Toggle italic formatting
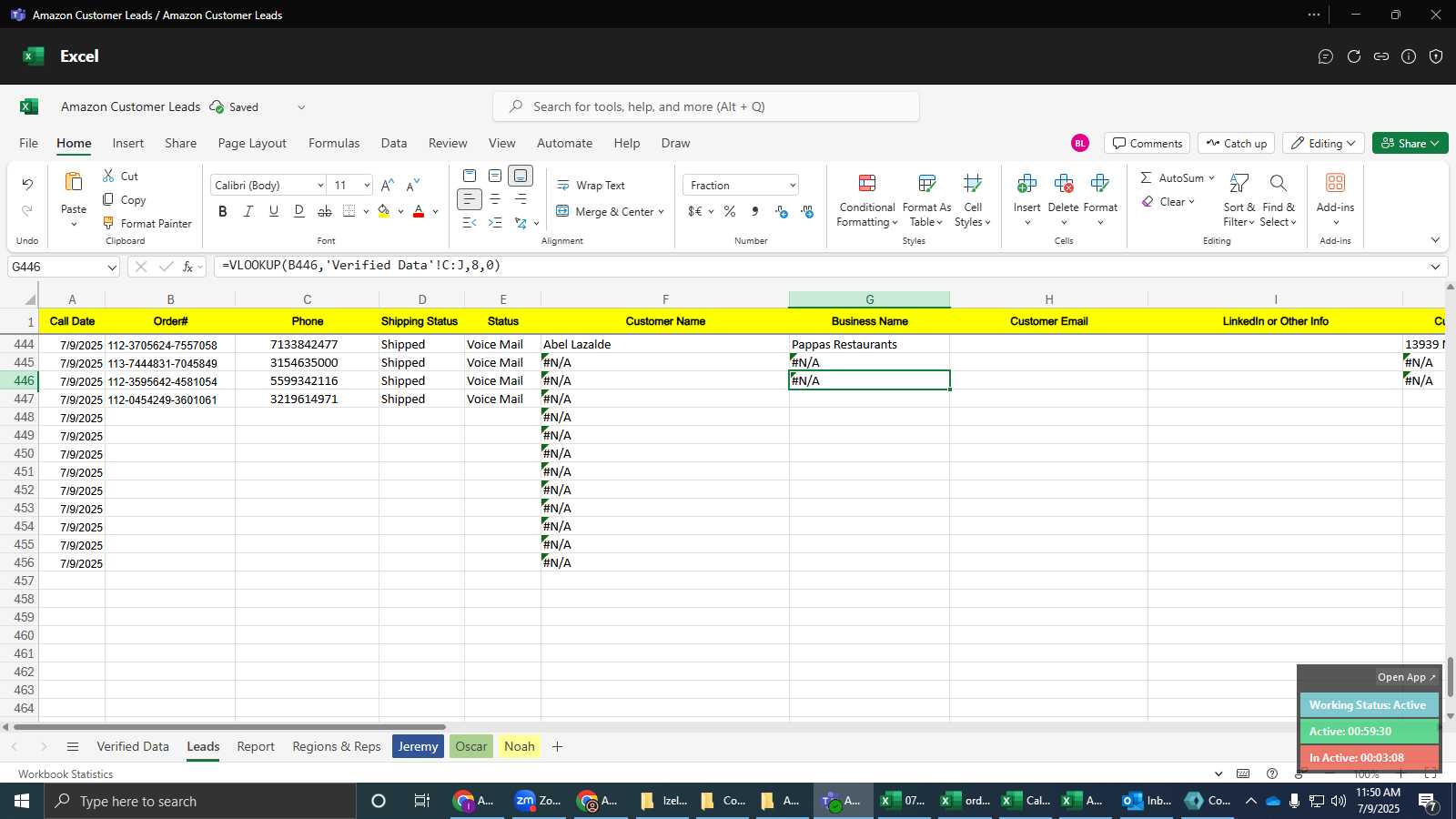The width and height of the screenshot is (1456, 819). pos(248,211)
